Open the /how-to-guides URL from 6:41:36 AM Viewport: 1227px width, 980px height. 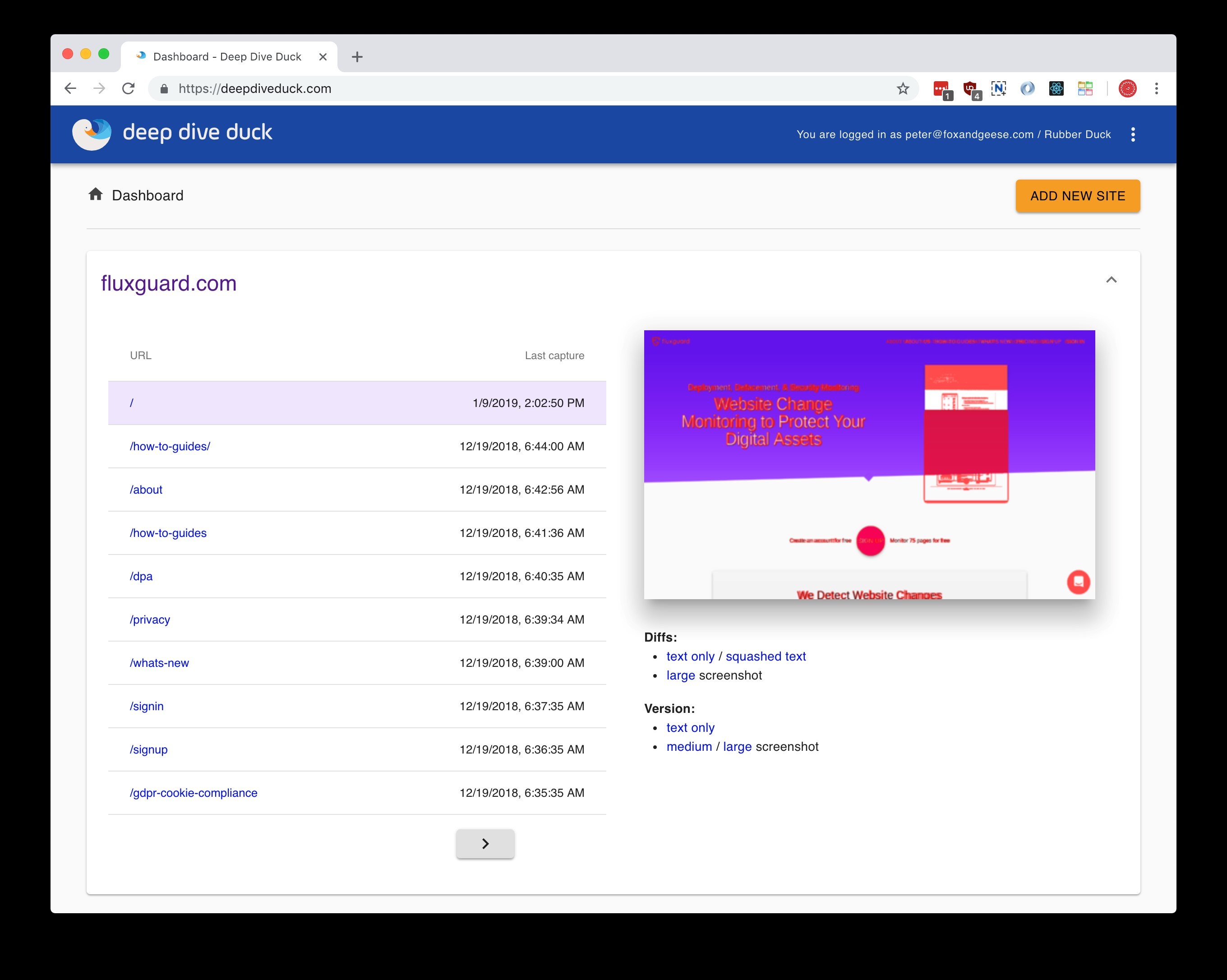168,533
